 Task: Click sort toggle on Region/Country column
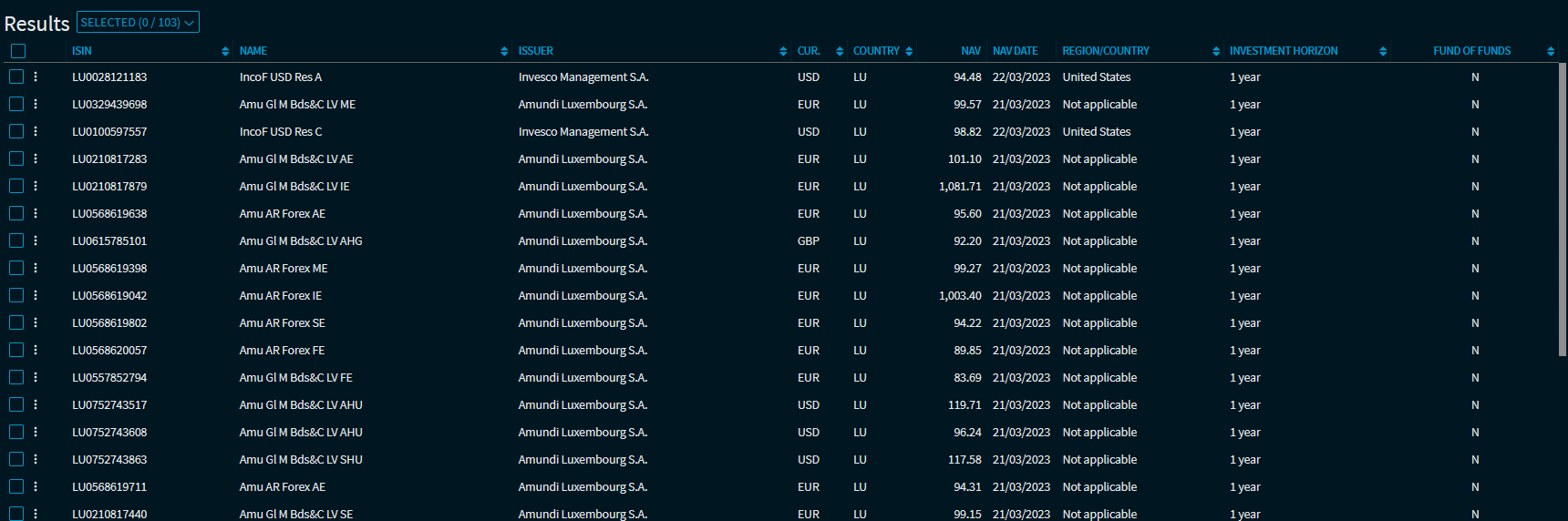(x=1216, y=52)
